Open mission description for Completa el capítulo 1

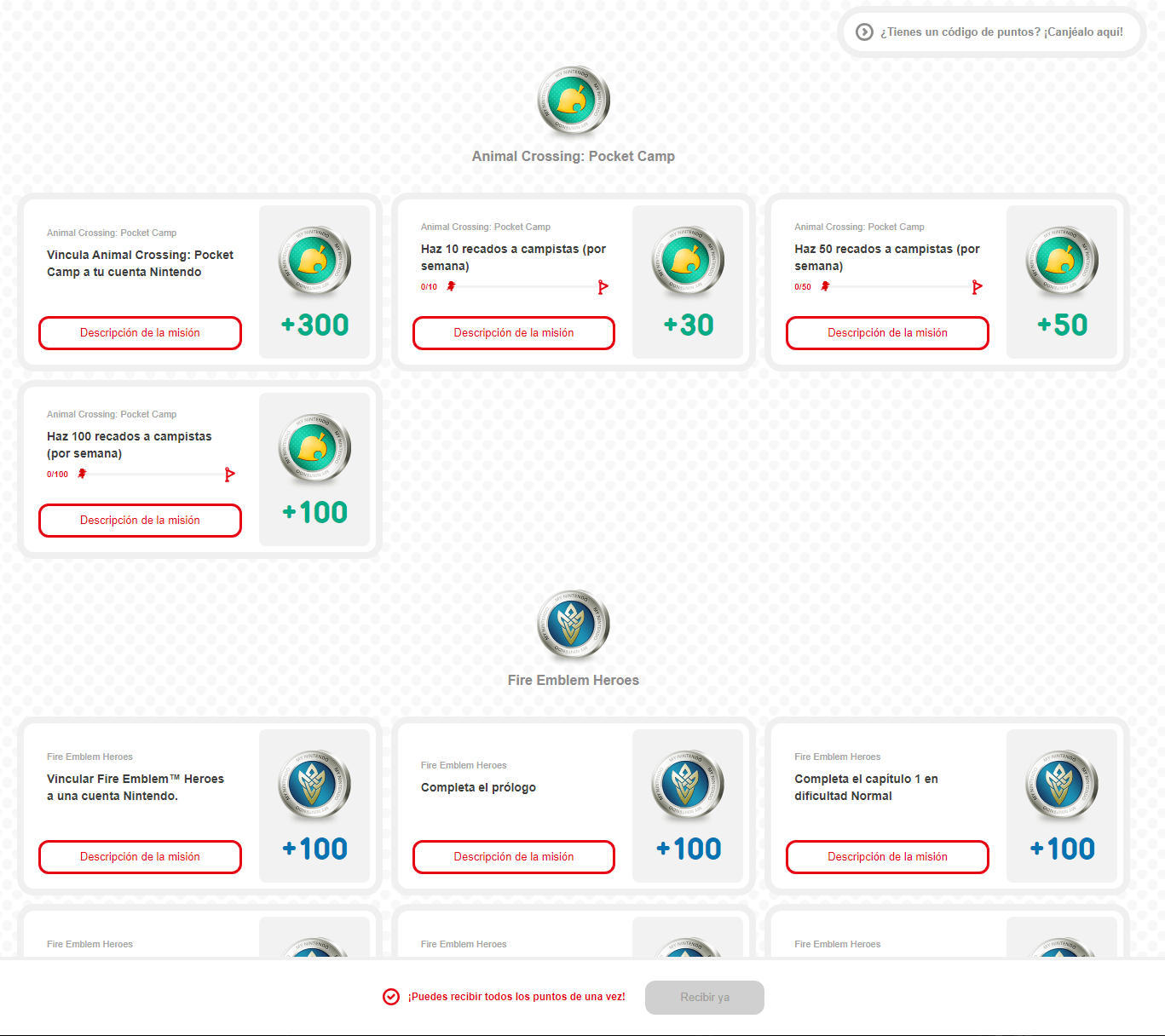887,857
